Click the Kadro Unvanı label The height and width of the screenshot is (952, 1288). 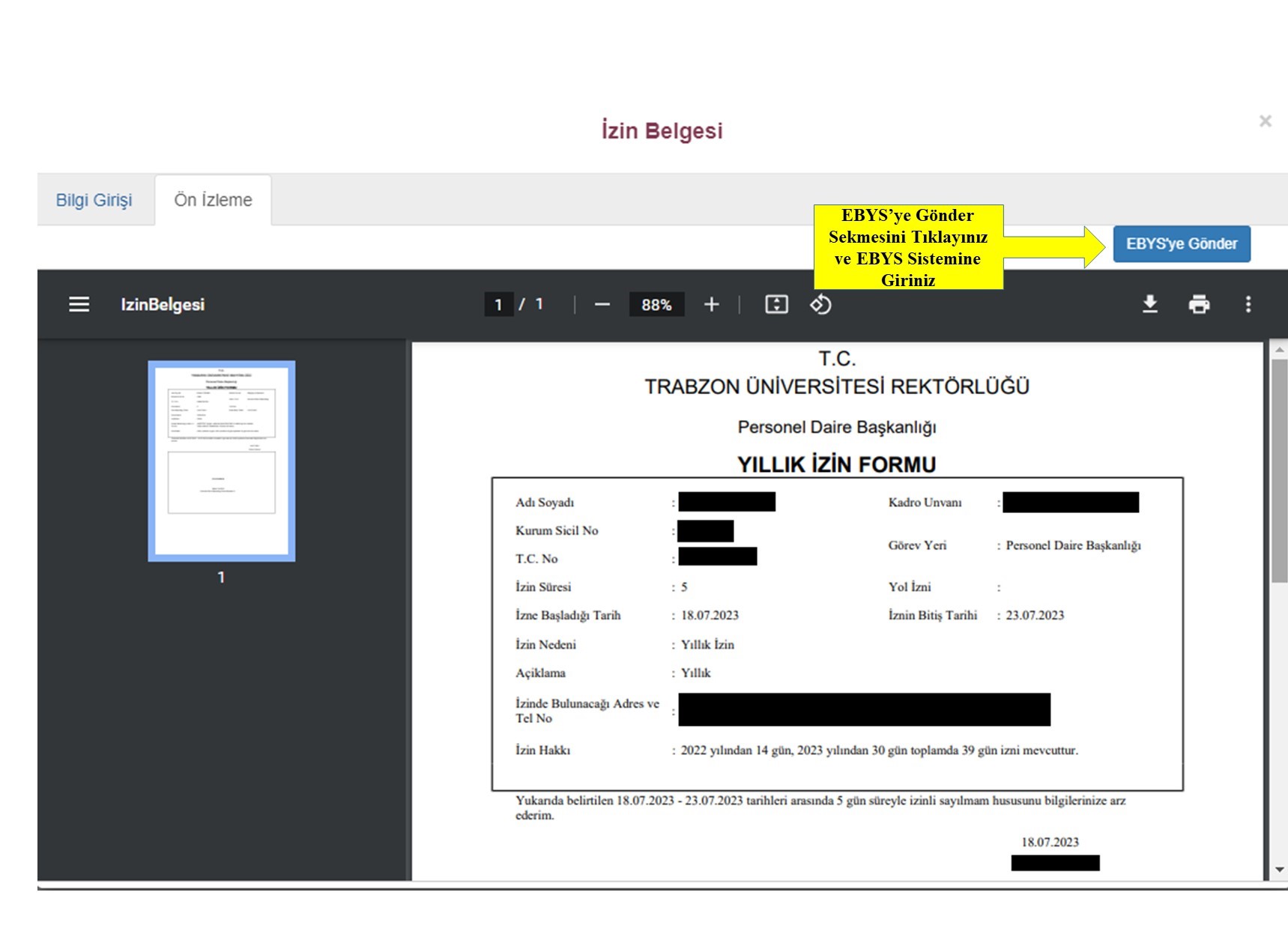(925, 502)
